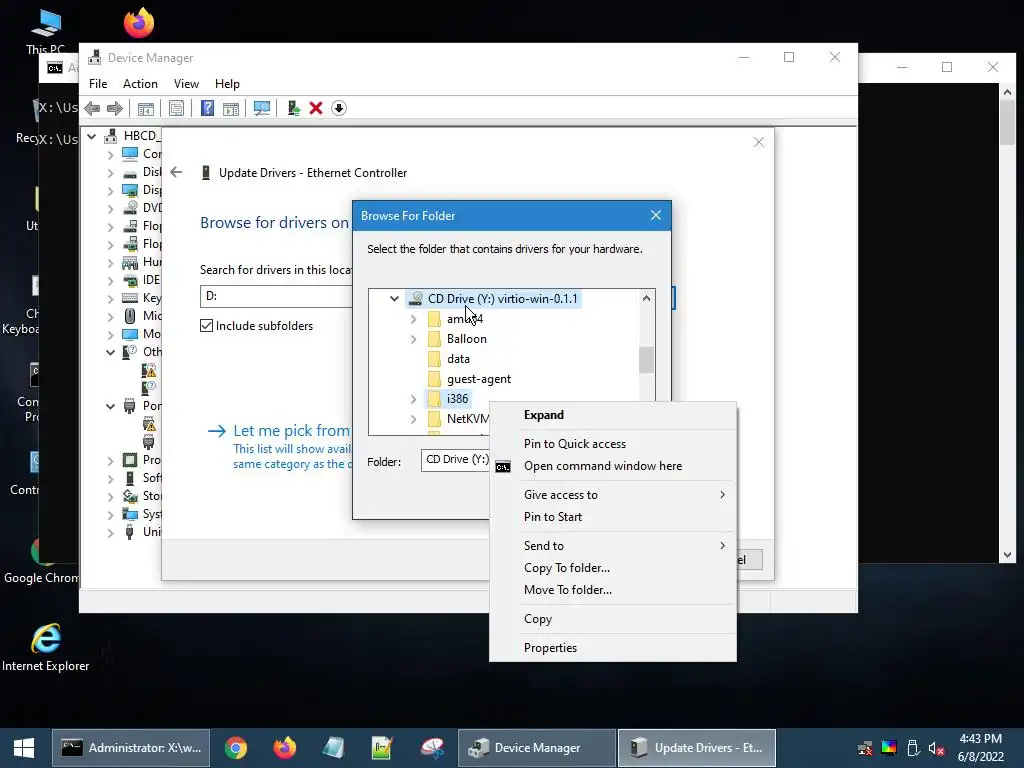
Task: Click the 'Let me pick from' link
Action: (291, 431)
